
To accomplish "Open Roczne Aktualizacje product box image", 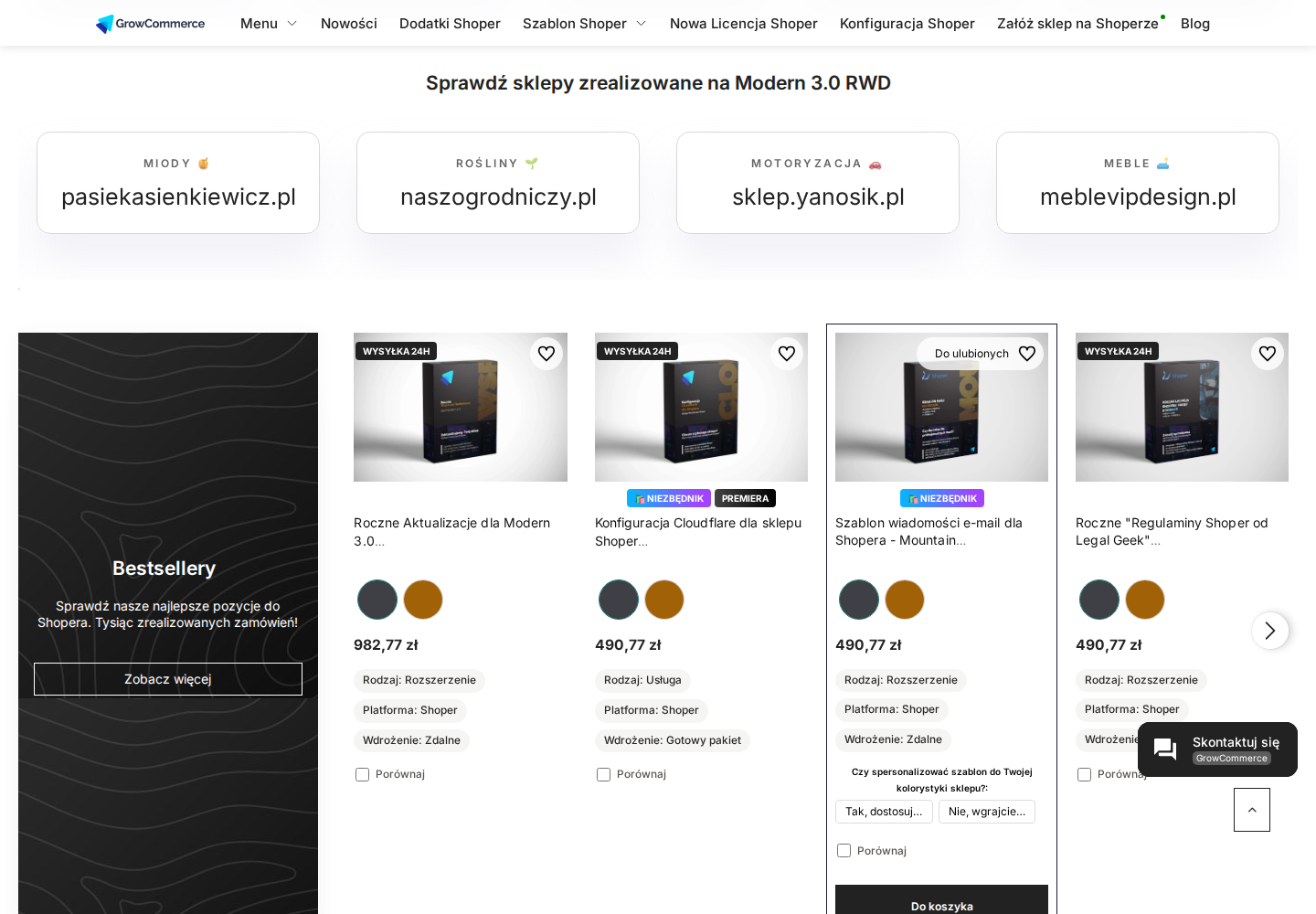I will coord(461,408).
